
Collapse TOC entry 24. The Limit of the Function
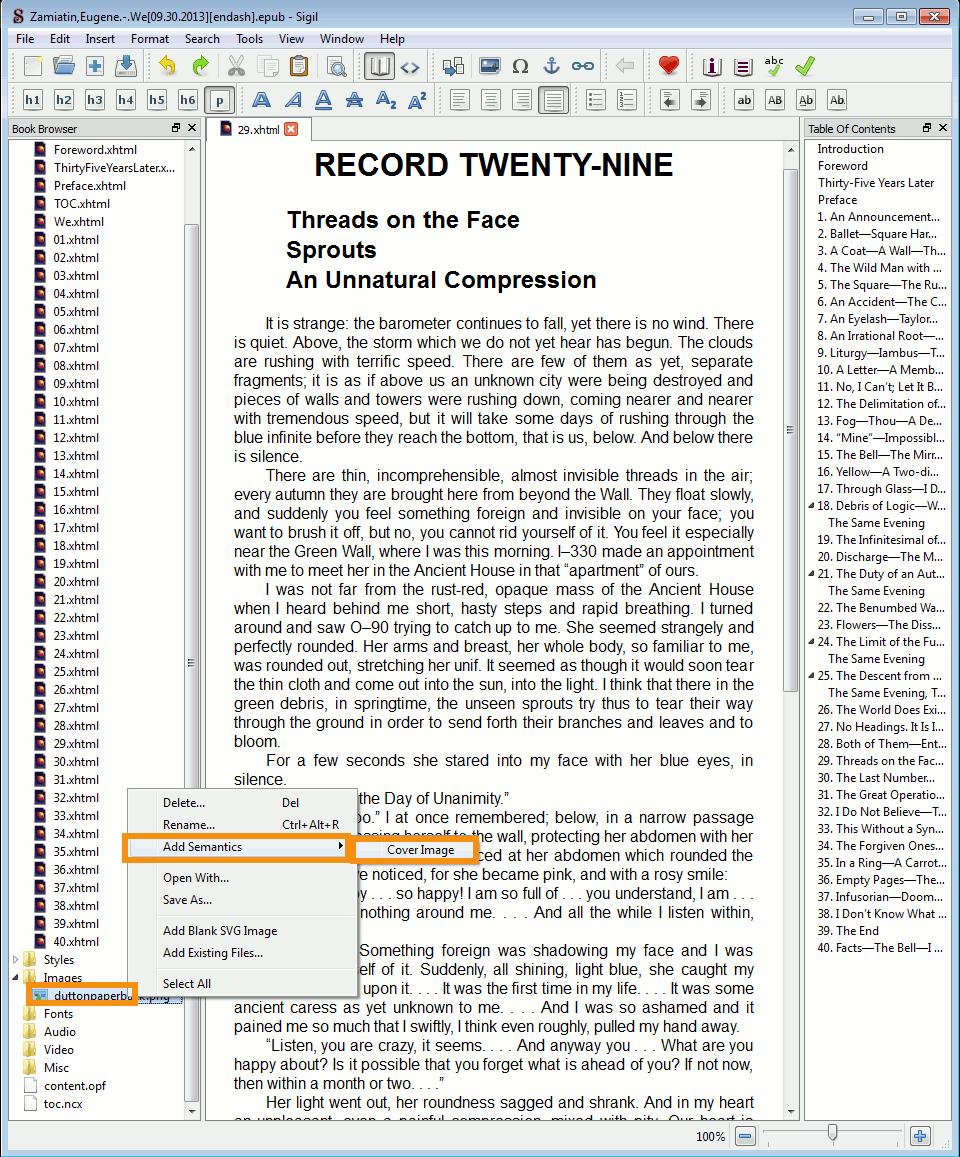tap(812, 641)
